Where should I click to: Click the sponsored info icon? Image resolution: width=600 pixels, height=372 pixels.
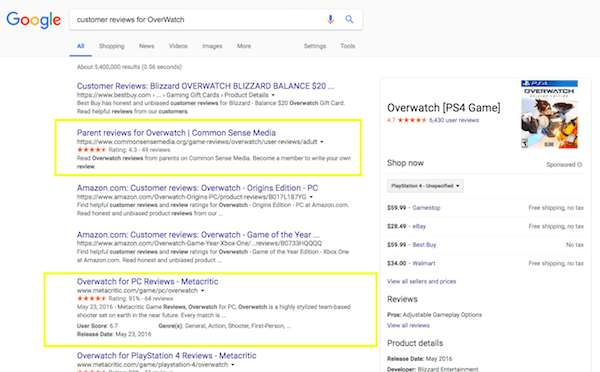(x=580, y=165)
